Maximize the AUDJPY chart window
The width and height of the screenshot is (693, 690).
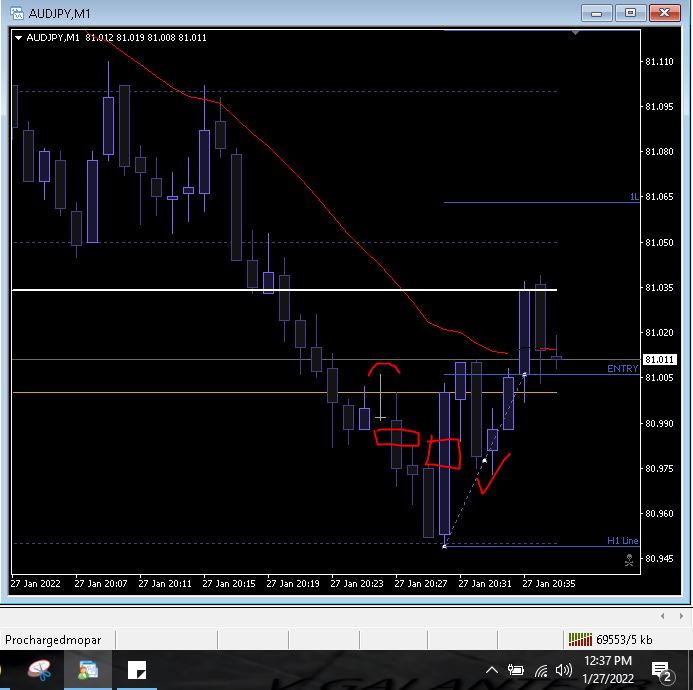pyautogui.click(x=630, y=13)
